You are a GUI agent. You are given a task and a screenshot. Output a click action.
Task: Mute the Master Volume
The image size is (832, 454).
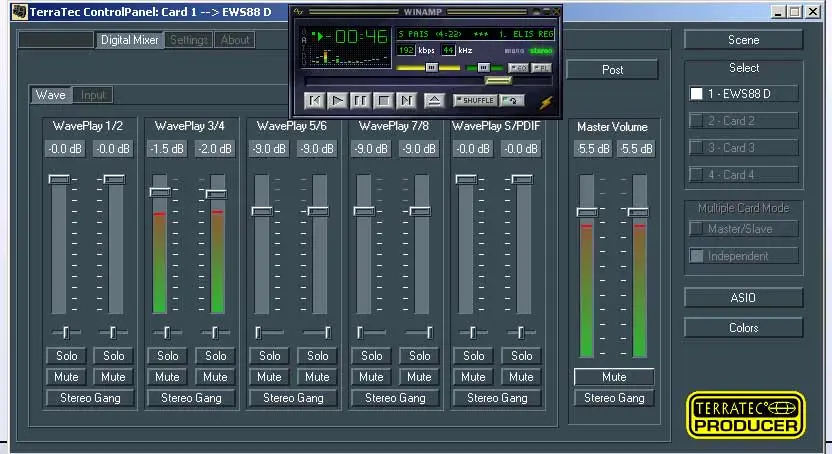coord(614,377)
